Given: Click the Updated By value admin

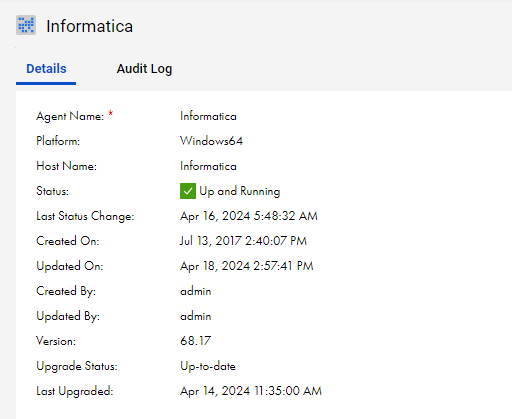Looking at the screenshot, I should [196, 316].
